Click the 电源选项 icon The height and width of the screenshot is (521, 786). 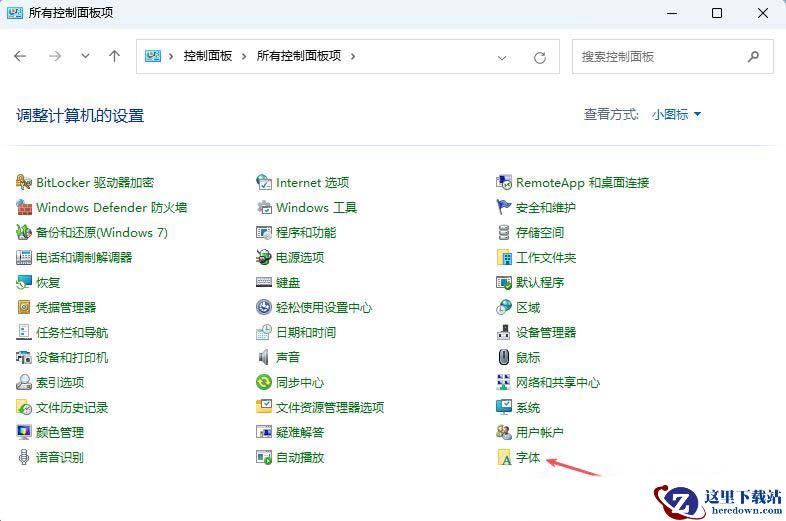click(264, 257)
